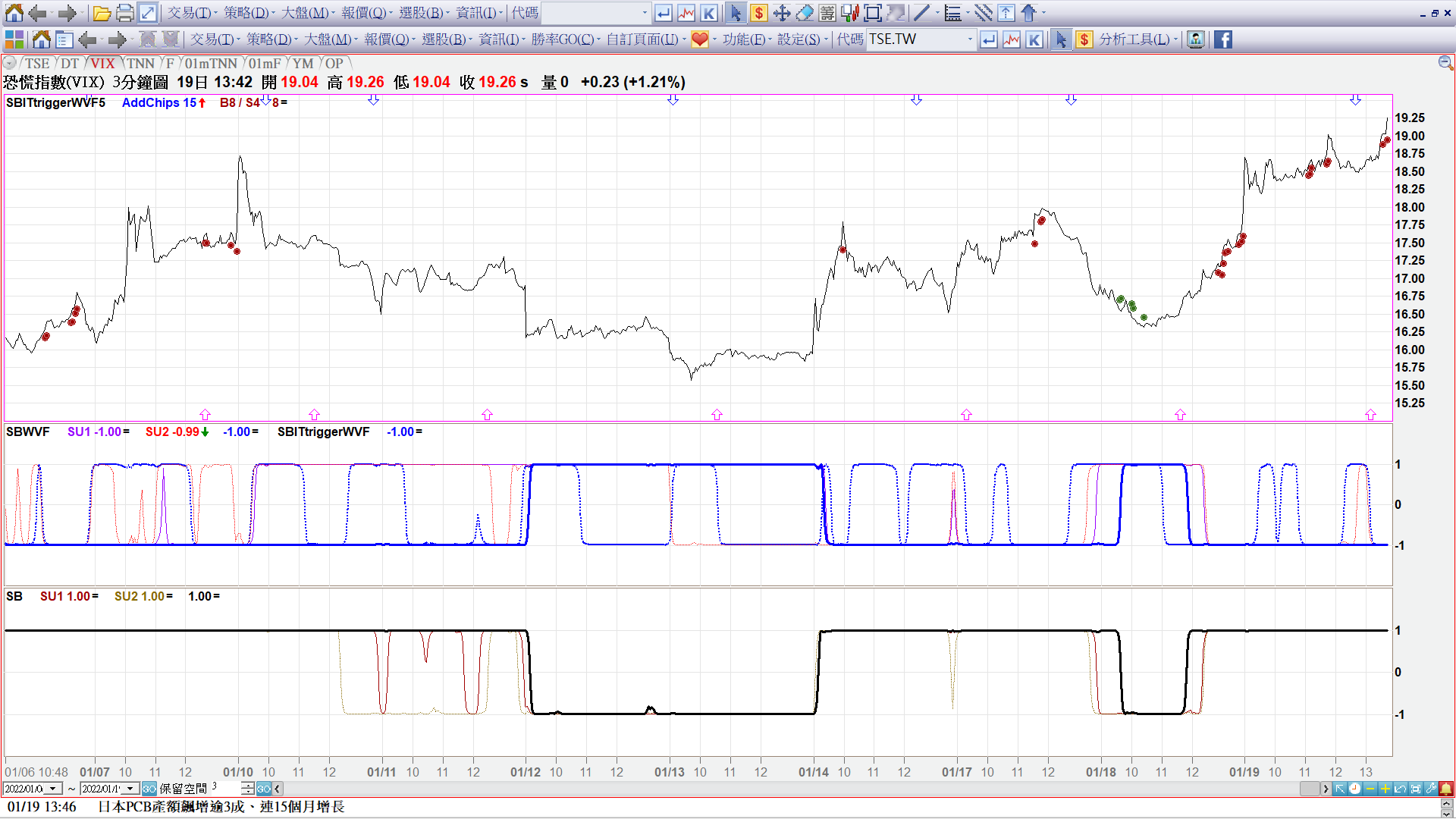The width and height of the screenshot is (1456, 819).
Task: Switch to the TNN tab
Action: pos(140,64)
